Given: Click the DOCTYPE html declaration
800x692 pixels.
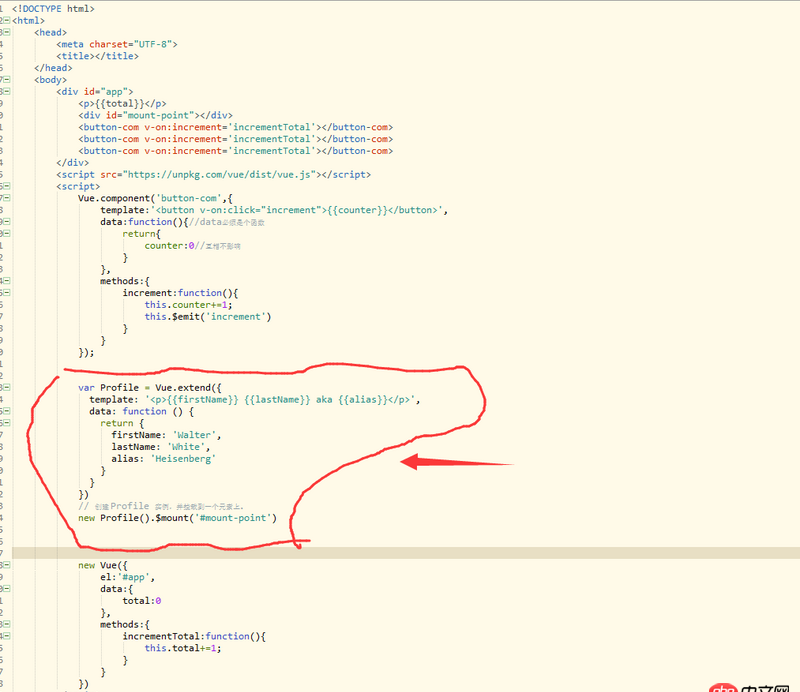Looking at the screenshot, I should 50,8.
